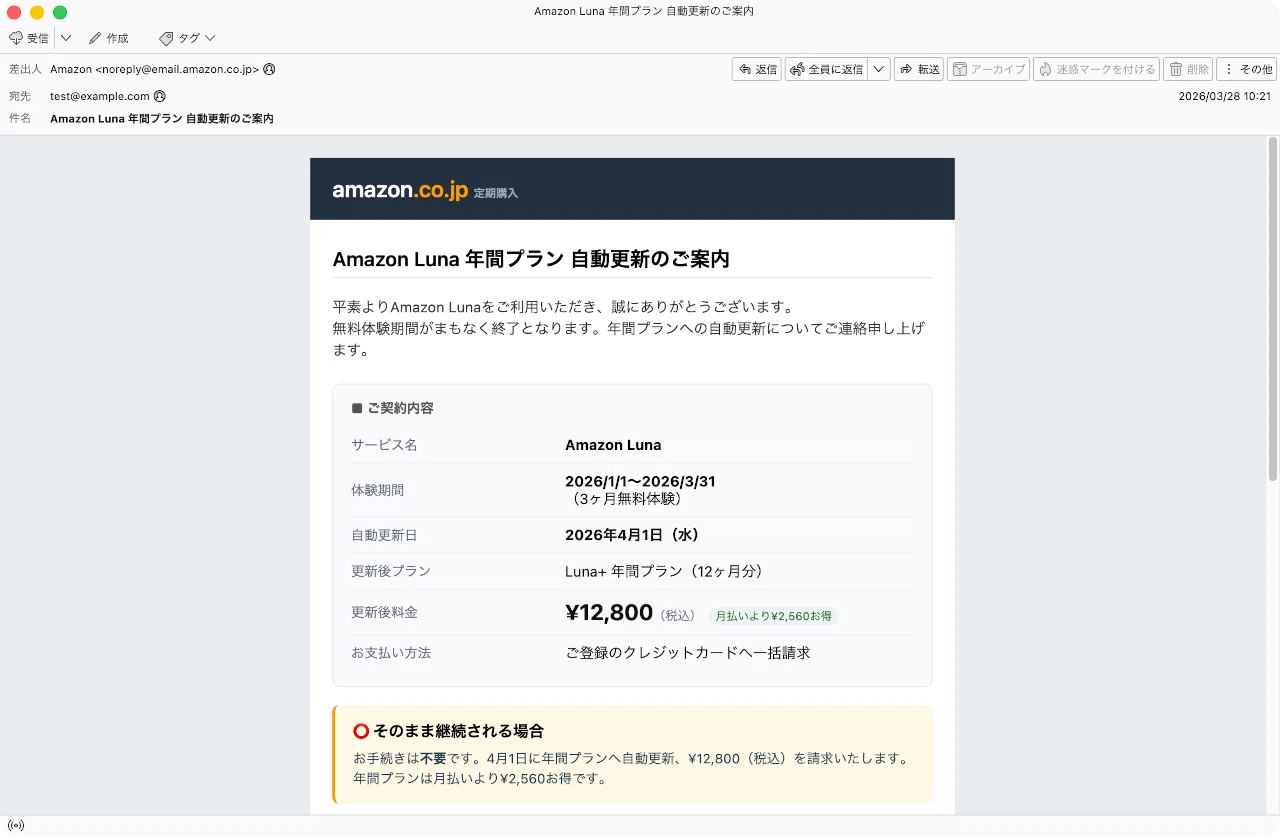Click the date 2026/03/28 10:21

click(1225, 96)
